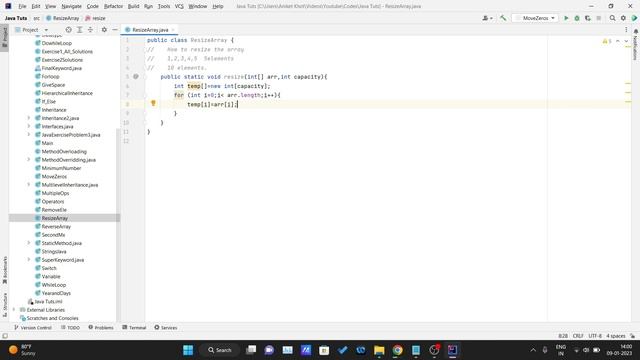This screenshot has height=360, width=640.
Task: Open the Refactor menu
Action: [x=113, y=6]
